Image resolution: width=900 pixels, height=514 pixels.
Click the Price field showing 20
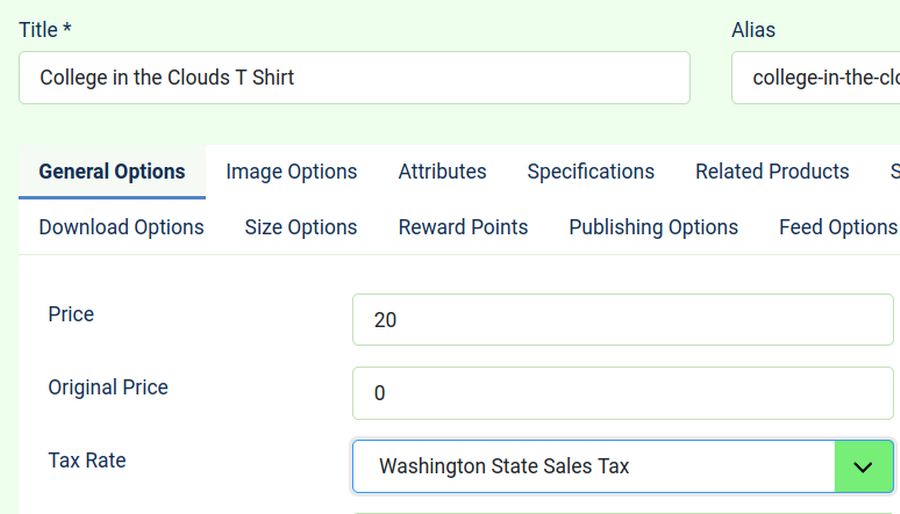(622, 320)
